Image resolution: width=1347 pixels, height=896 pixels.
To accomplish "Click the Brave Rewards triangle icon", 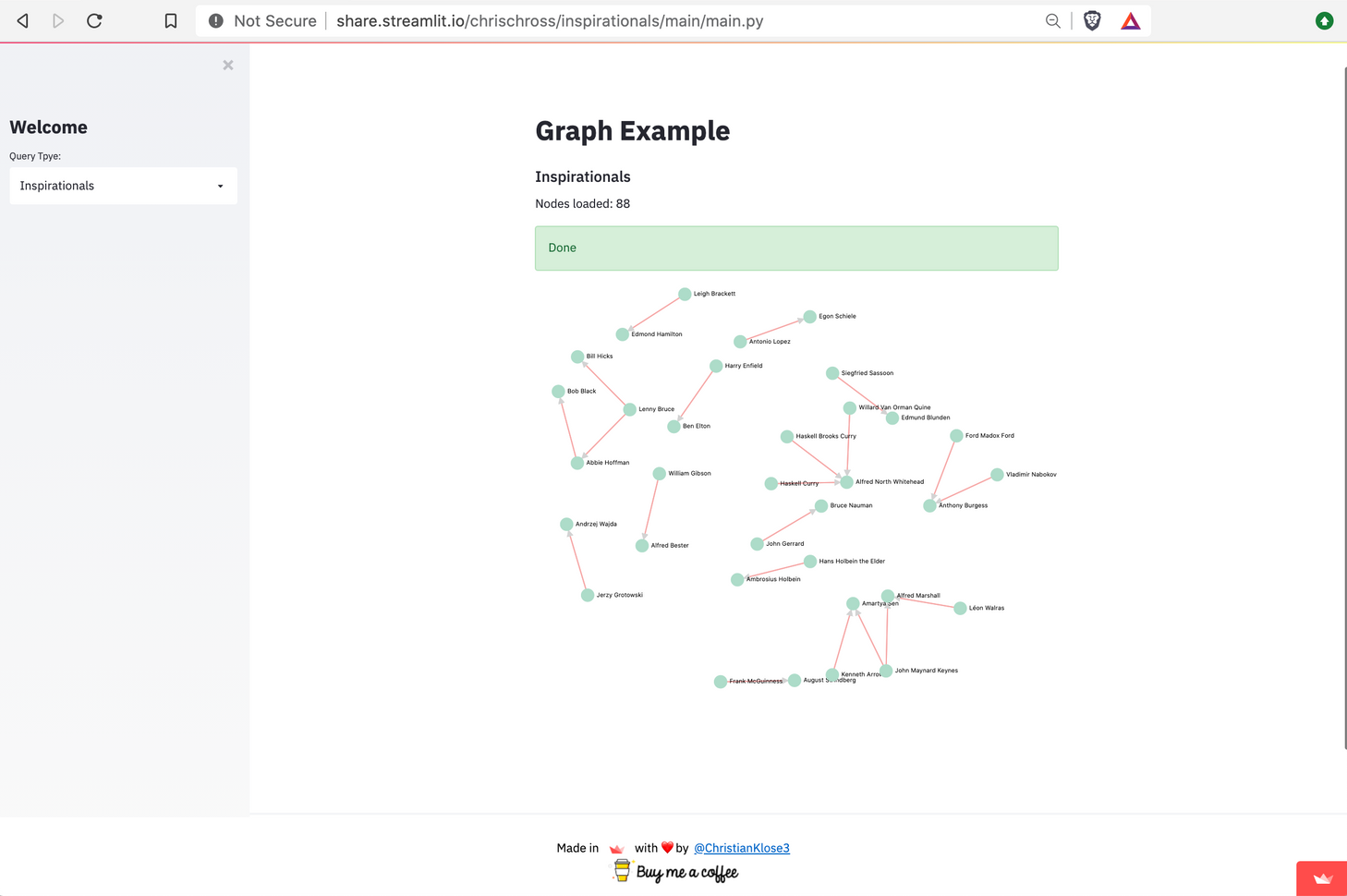I will [1130, 20].
